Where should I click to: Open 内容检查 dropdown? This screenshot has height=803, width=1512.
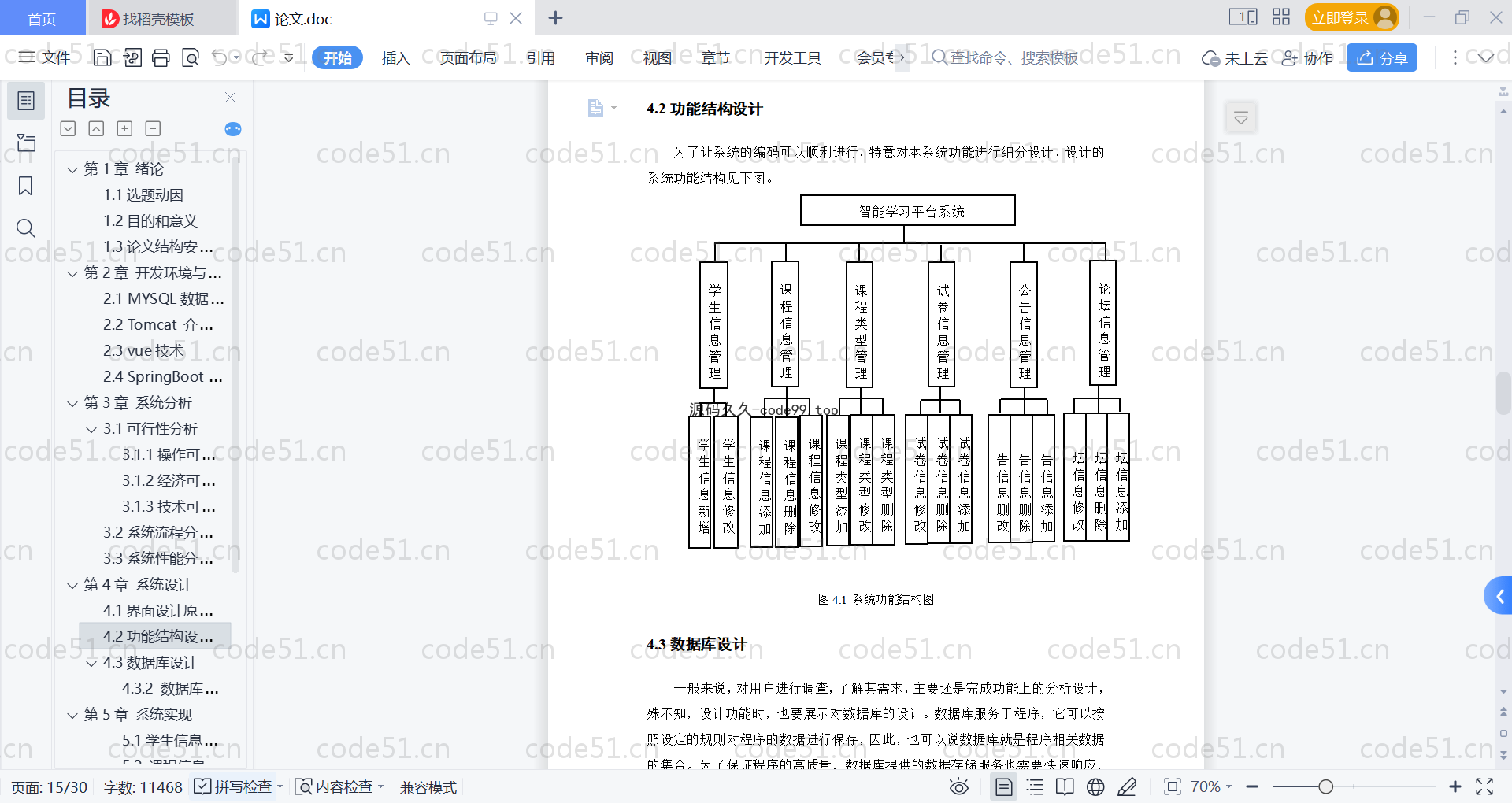(x=339, y=786)
